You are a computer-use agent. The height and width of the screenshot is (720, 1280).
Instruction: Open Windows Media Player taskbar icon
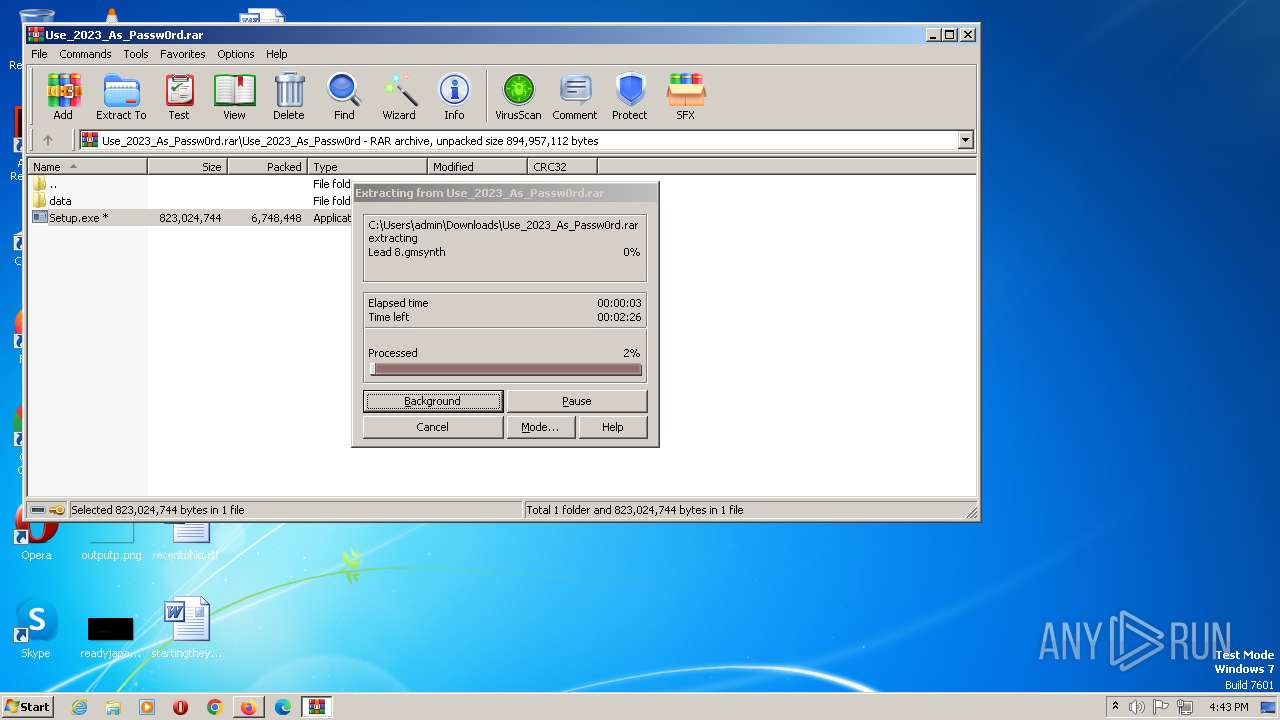click(147, 707)
